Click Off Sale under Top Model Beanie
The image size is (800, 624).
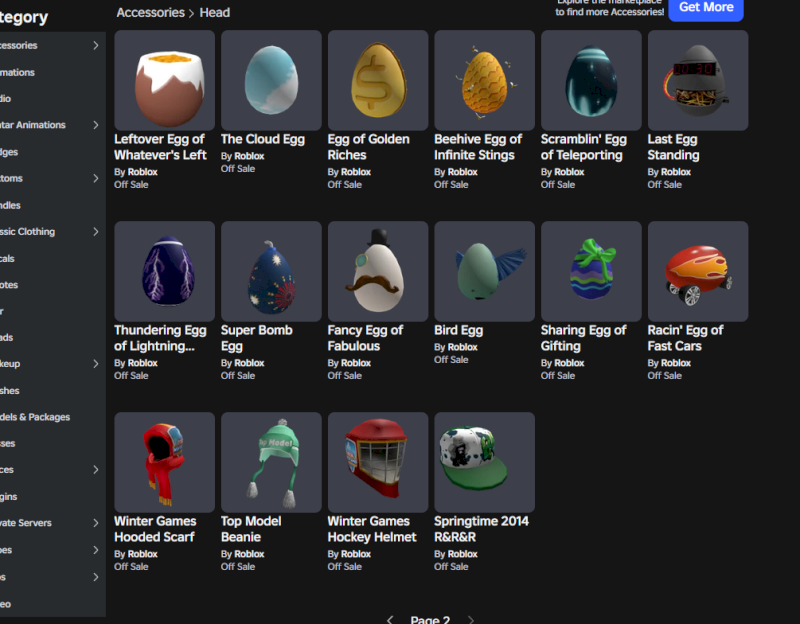(238, 566)
